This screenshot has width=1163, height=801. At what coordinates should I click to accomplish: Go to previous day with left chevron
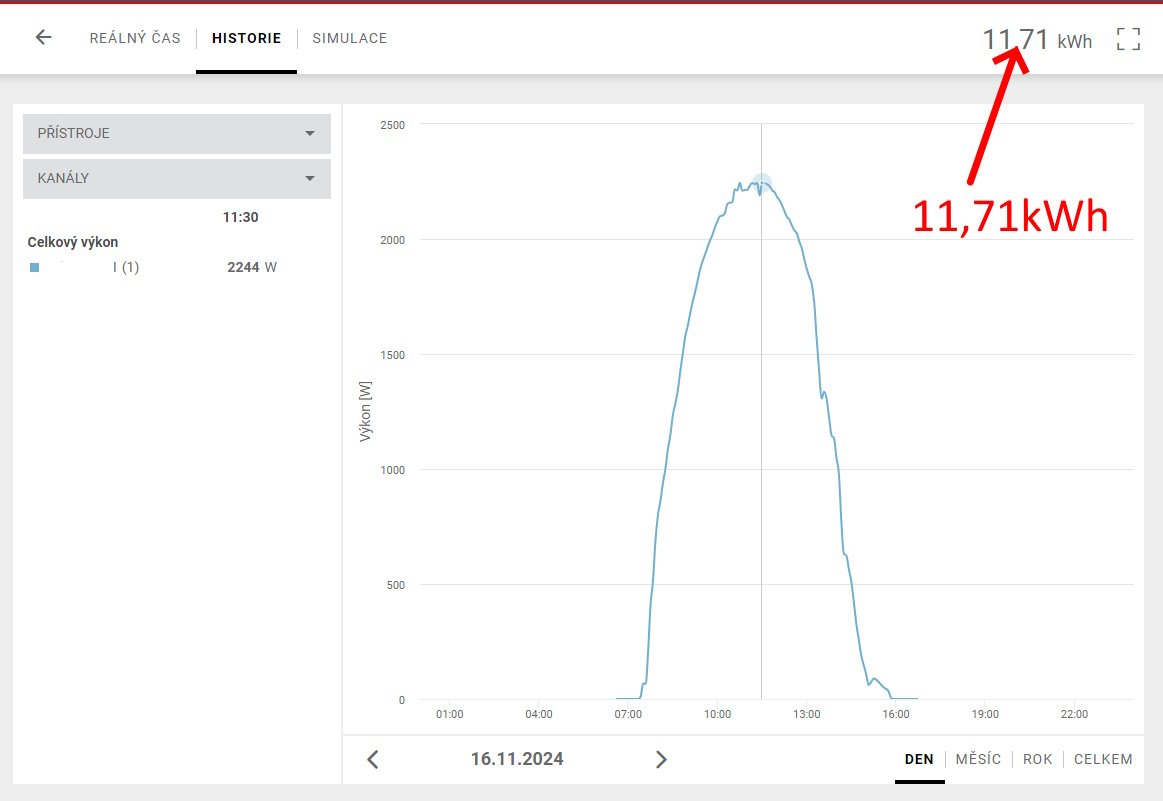pos(373,759)
